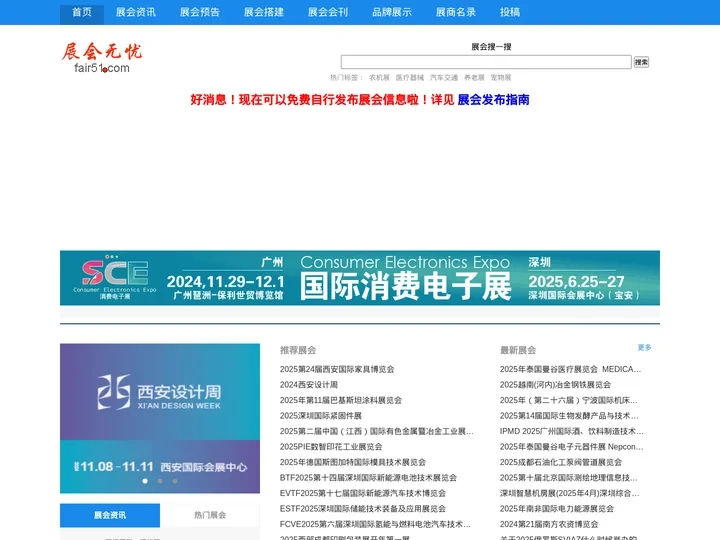Viewport: 720px width, 540px height.
Task: Open ESTF2025深圳国际储能技术装备及应用展览会
Action: (363, 509)
